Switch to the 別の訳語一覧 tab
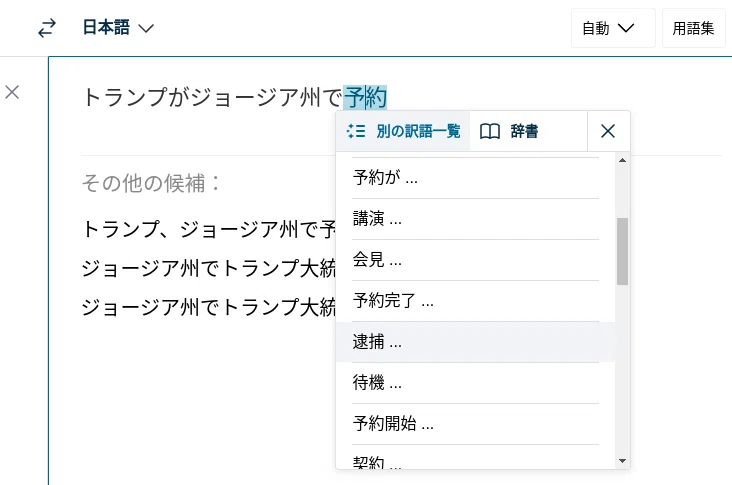This screenshot has width=732, height=485. point(403,131)
